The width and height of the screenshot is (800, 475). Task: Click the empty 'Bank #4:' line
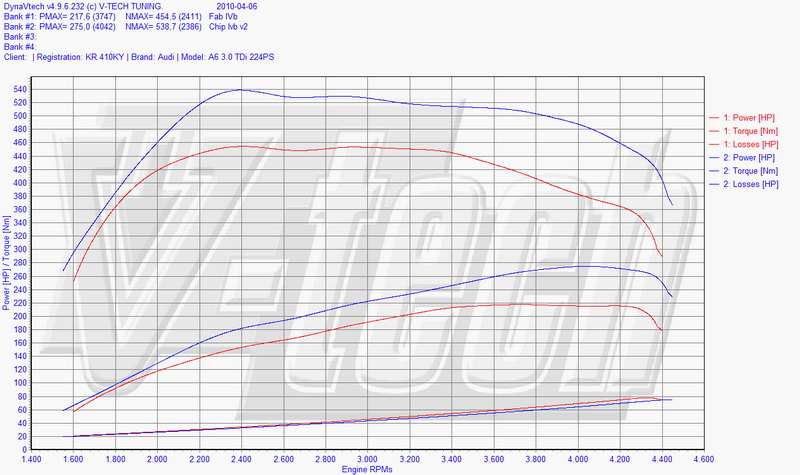point(20,47)
